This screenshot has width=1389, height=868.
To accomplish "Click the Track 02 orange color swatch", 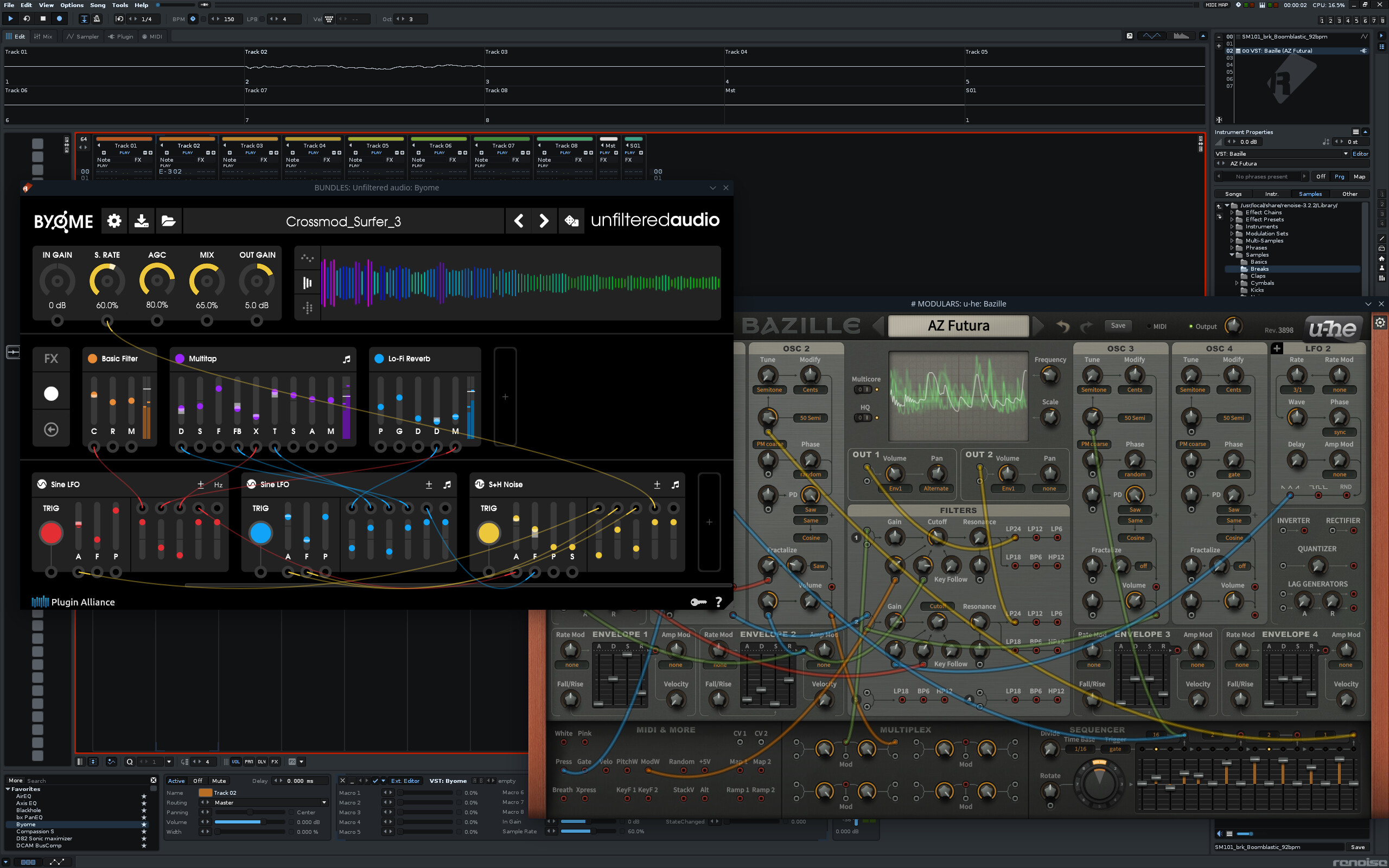I will [205, 793].
